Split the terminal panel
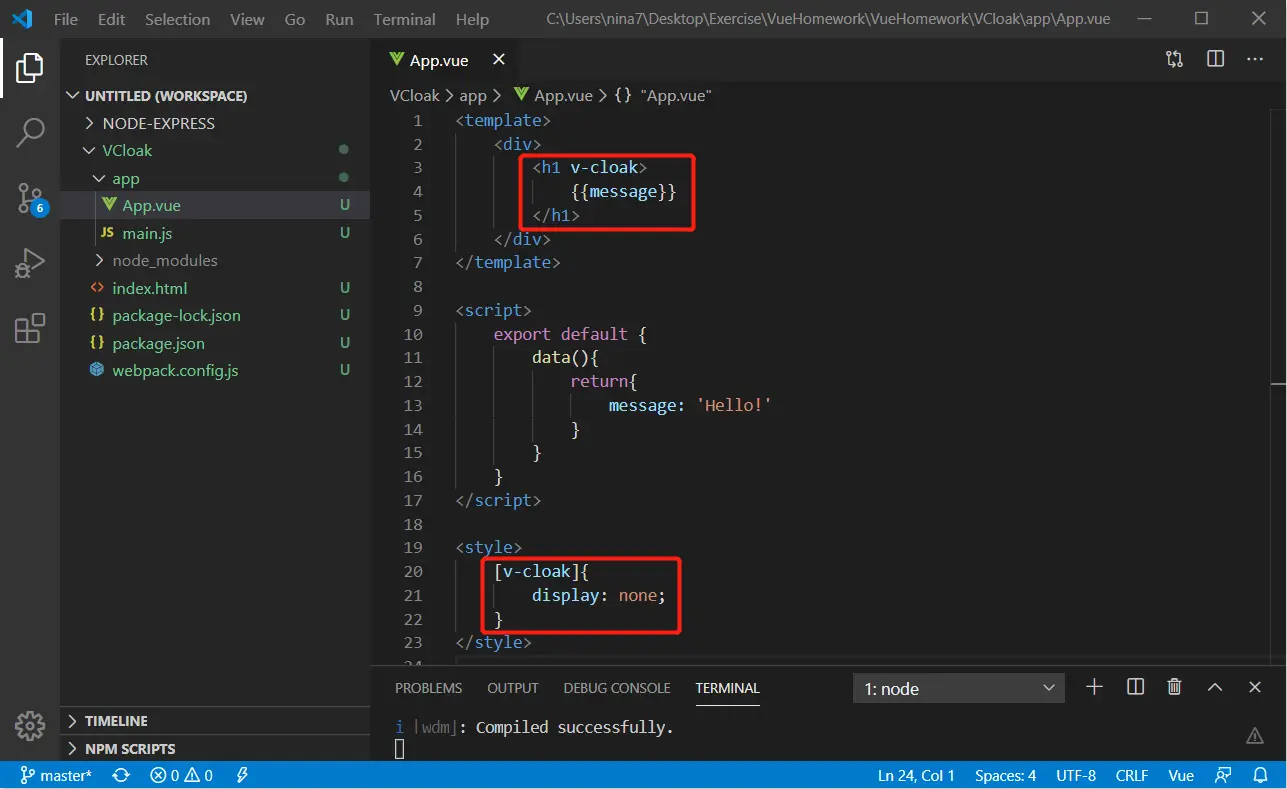The height and width of the screenshot is (789, 1287). click(x=1135, y=687)
